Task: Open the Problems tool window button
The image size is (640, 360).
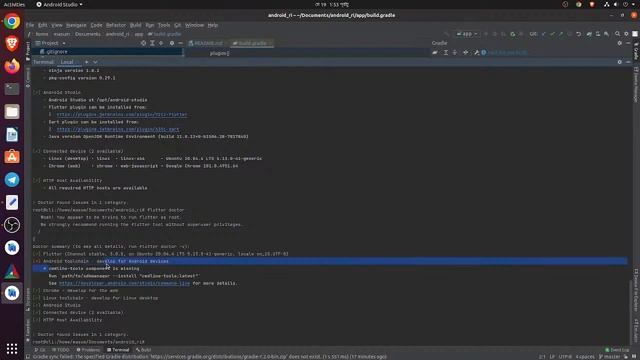Action: pyautogui.click(x=88, y=350)
